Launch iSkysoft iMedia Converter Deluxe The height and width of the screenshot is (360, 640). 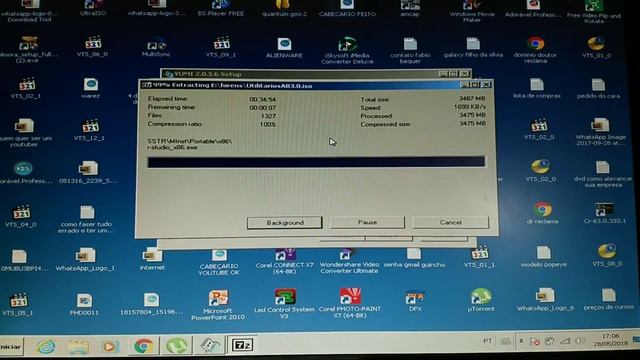point(347,51)
